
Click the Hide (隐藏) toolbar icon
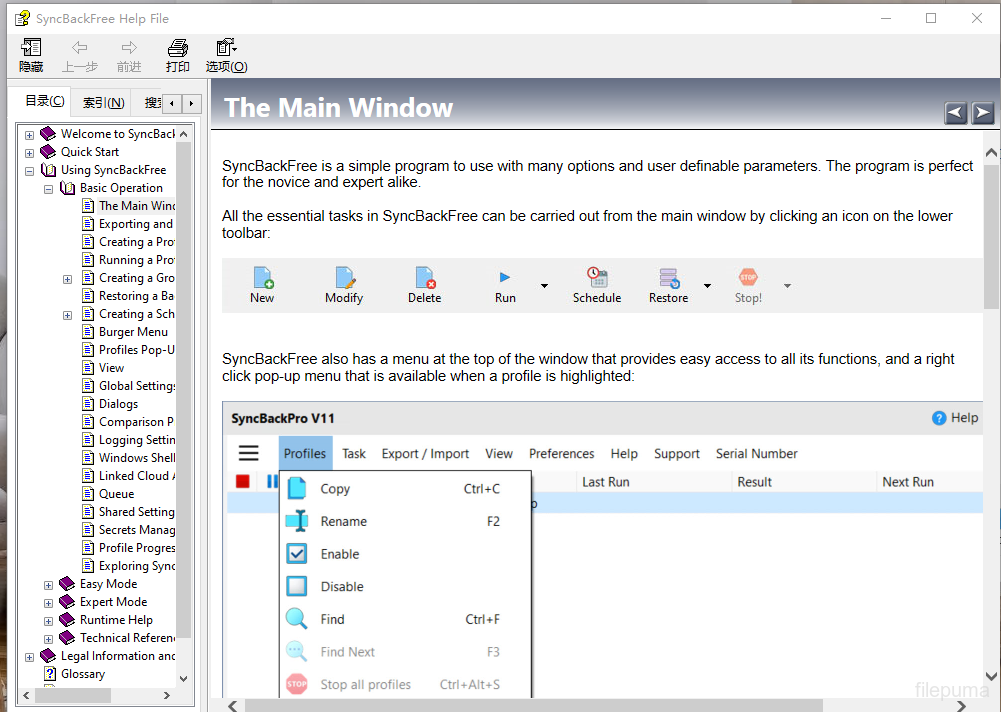coord(31,47)
